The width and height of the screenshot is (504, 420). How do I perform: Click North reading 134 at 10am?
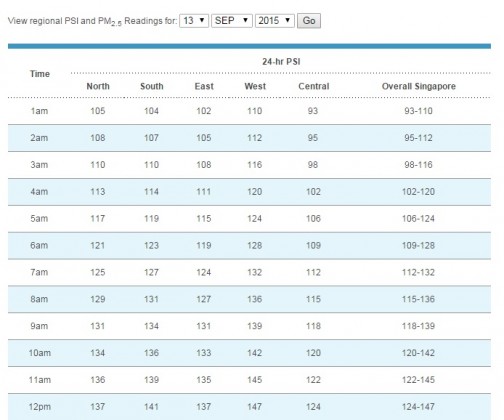tap(98, 353)
